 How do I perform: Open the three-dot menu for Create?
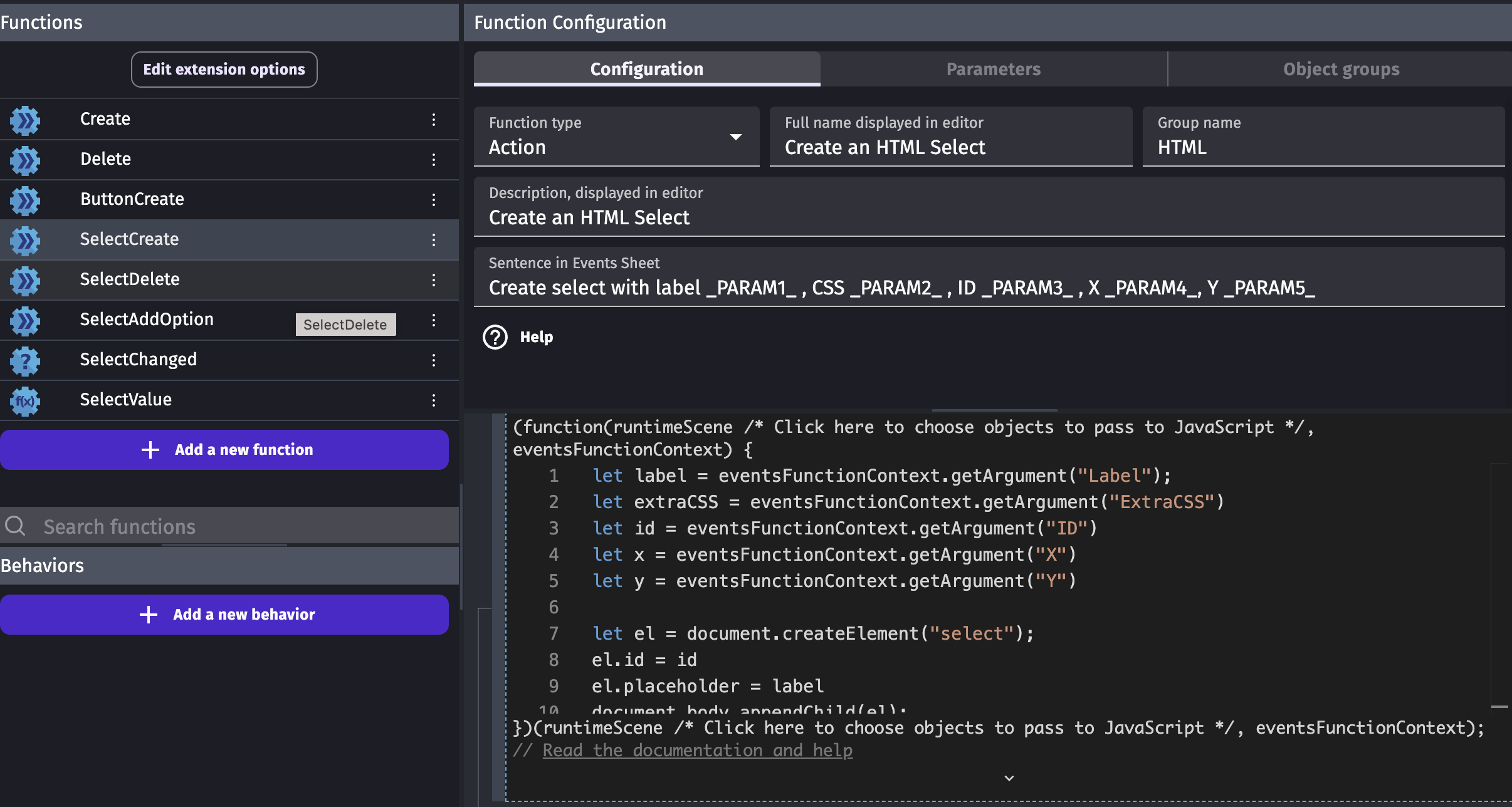point(434,120)
